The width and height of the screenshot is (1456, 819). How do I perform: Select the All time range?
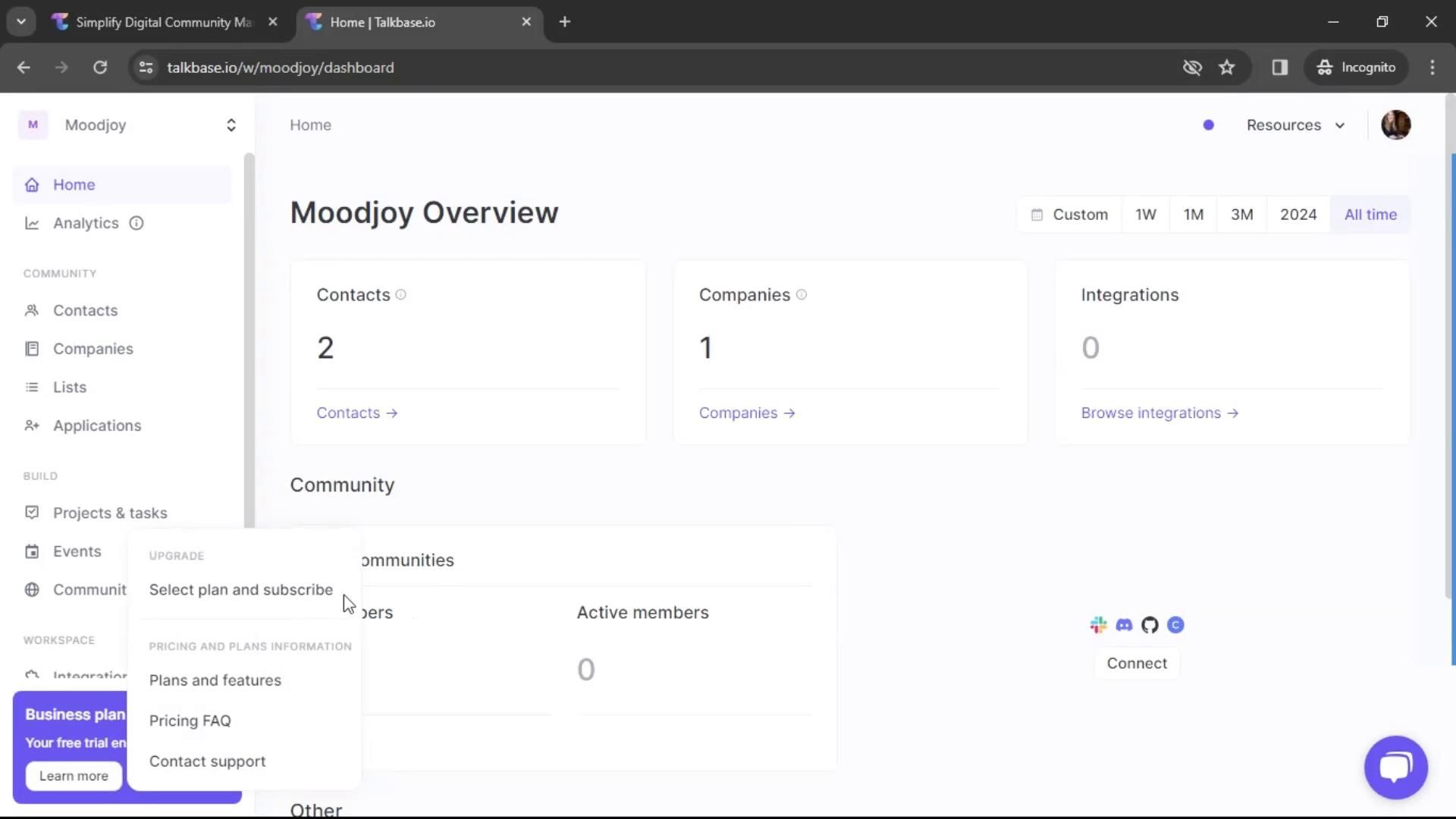click(1370, 215)
